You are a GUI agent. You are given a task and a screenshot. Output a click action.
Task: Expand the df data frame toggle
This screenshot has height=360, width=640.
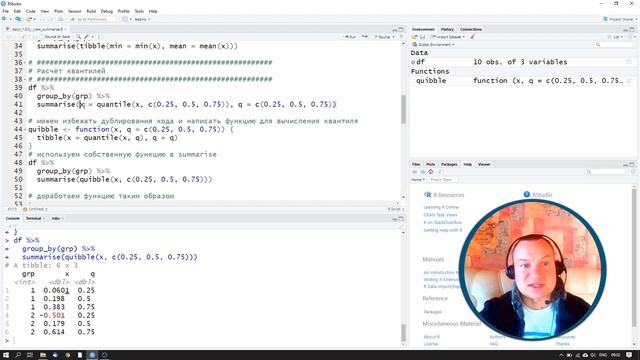tap(413, 62)
